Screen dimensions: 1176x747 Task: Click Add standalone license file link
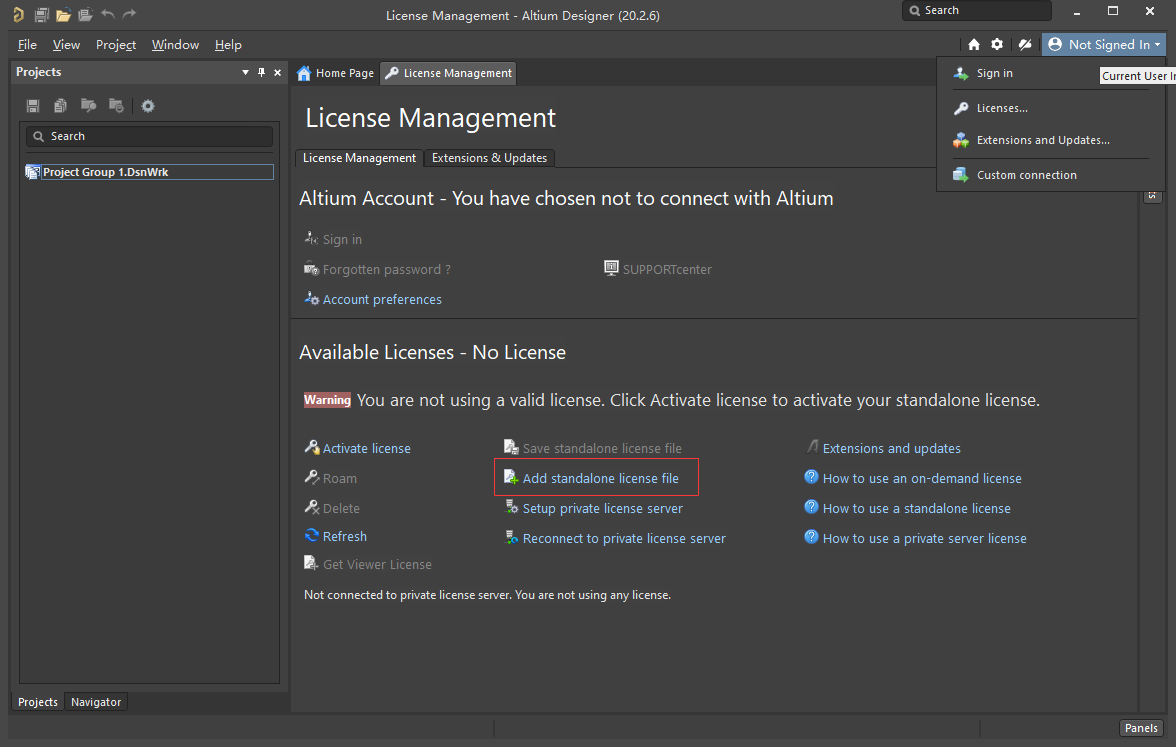[600, 478]
